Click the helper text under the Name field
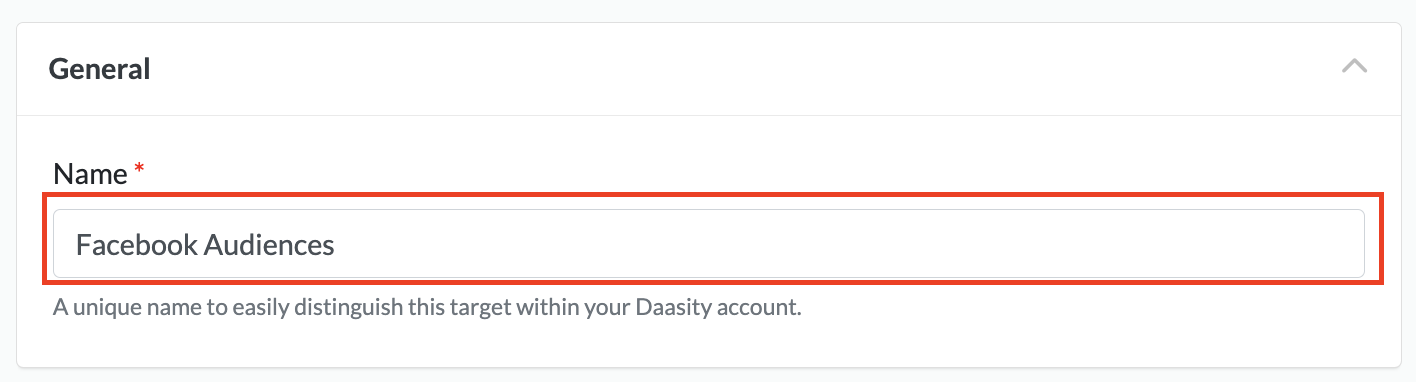 click(428, 306)
